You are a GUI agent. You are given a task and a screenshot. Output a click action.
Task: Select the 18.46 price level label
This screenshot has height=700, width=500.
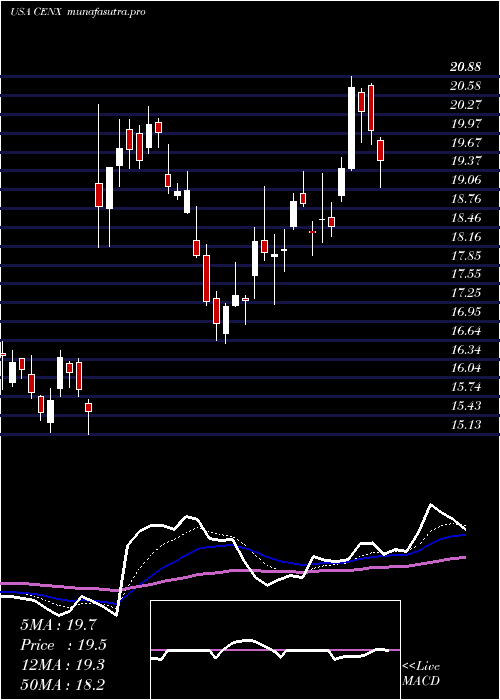(466, 218)
